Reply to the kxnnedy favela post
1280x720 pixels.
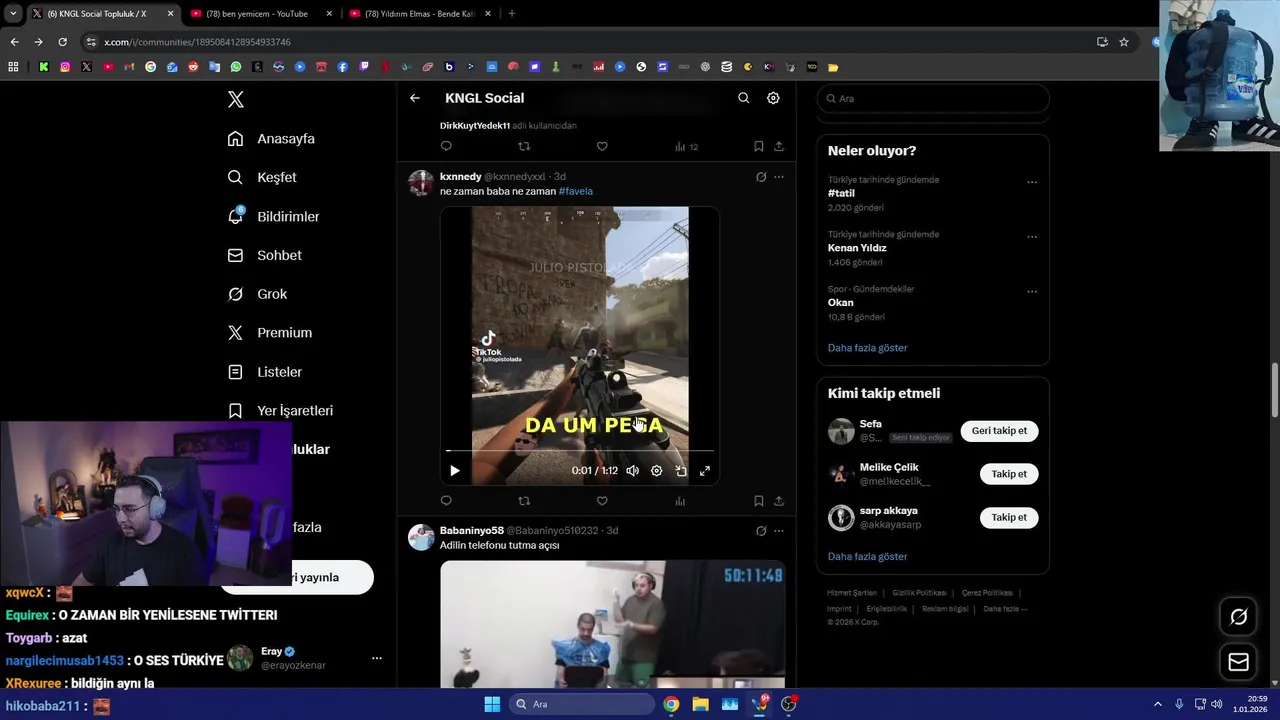[x=446, y=501]
